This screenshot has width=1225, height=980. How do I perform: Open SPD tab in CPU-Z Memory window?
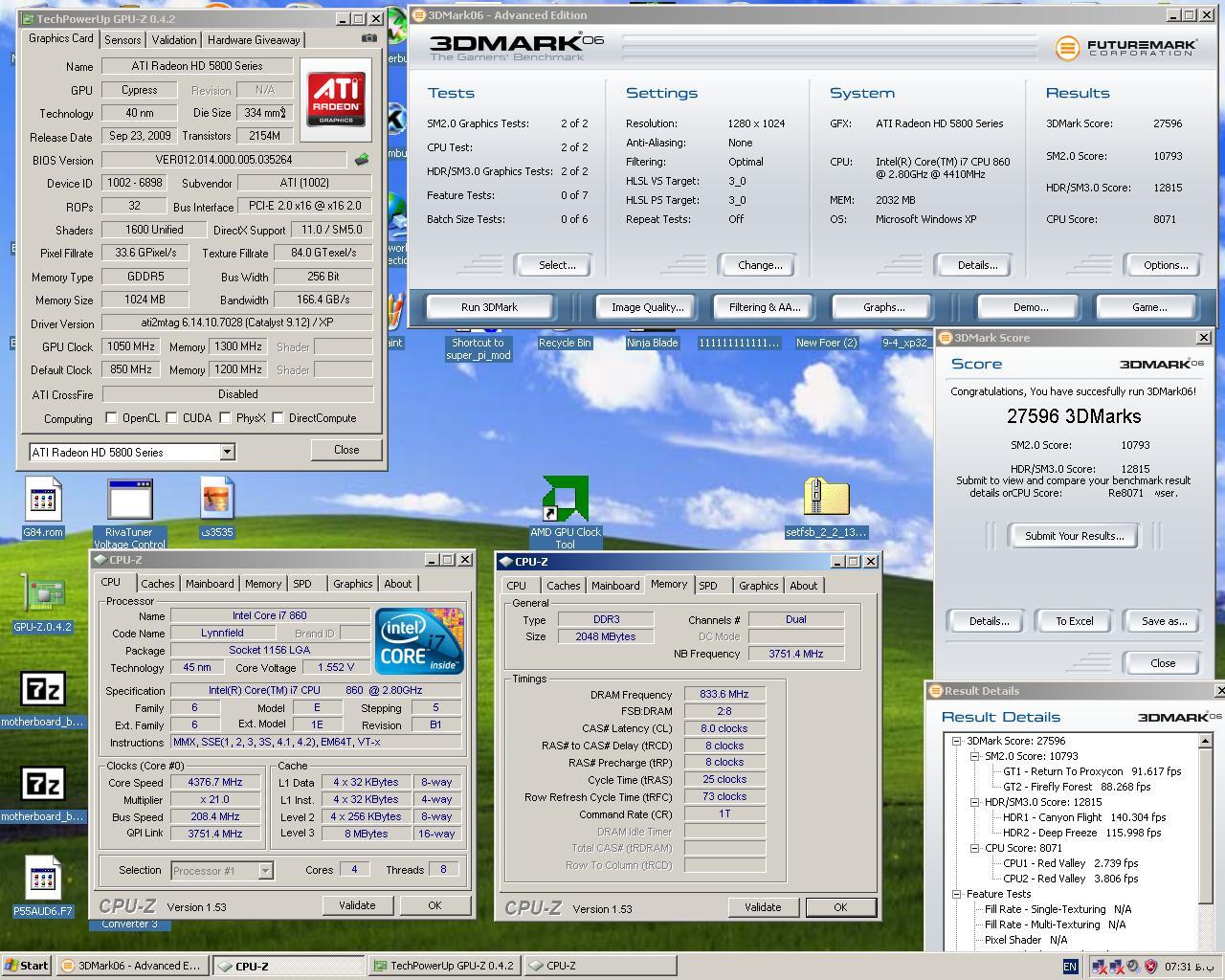pyautogui.click(x=708, y=586)
